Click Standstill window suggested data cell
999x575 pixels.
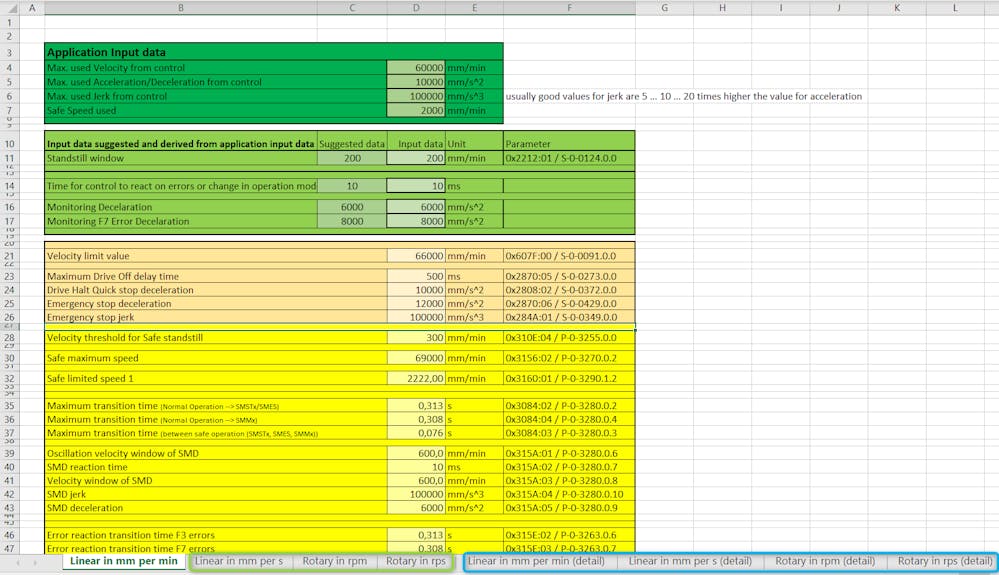coord(352,158)
